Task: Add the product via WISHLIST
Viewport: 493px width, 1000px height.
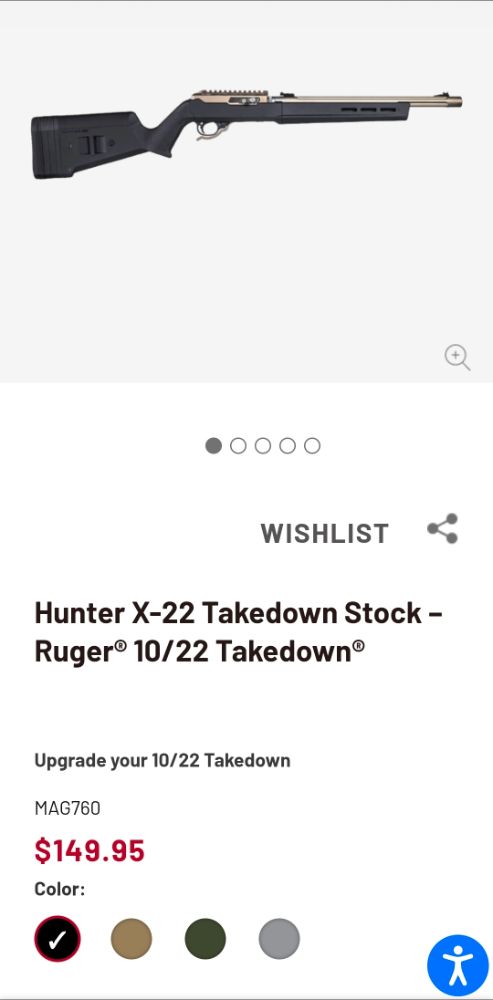Action: 325,533
